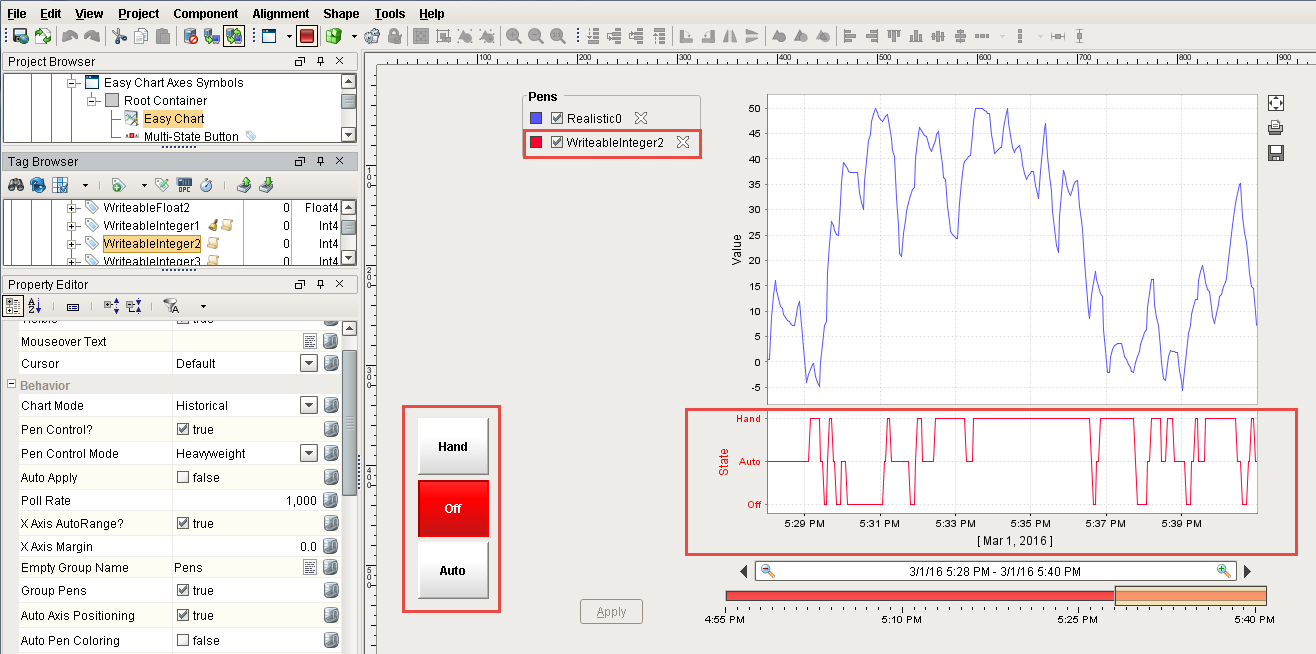Viewport: 1316px width, 654px height.
Task: Toggle the Pen Control? checkbox
Action: tap(183, 429)
